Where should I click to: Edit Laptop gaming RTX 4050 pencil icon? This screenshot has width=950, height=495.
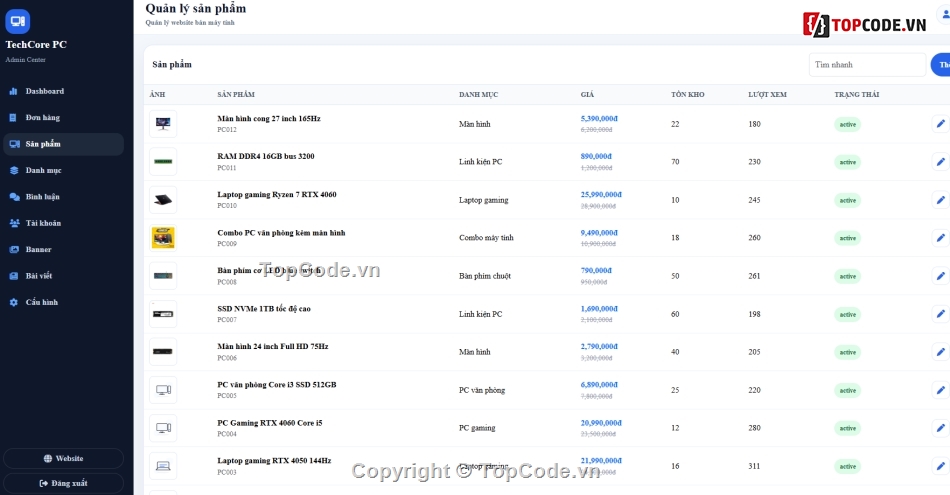coord(940,466)
